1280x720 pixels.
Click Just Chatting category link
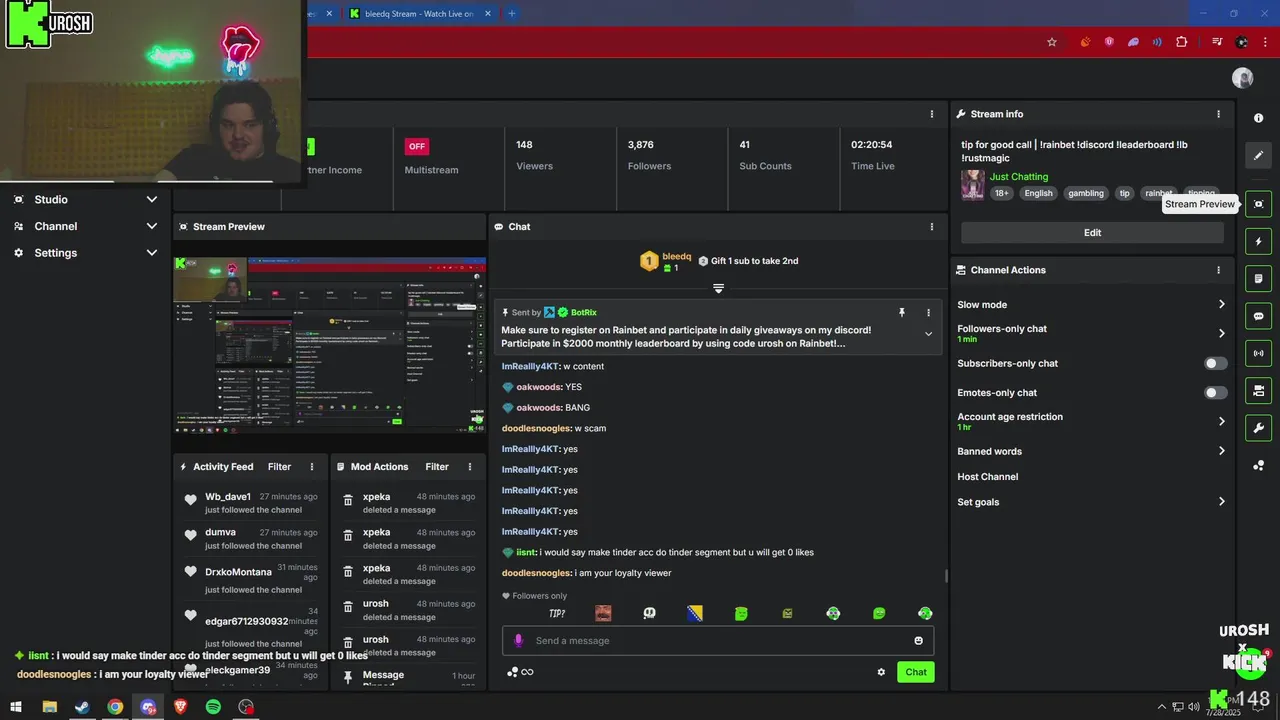pos(1019,177)
